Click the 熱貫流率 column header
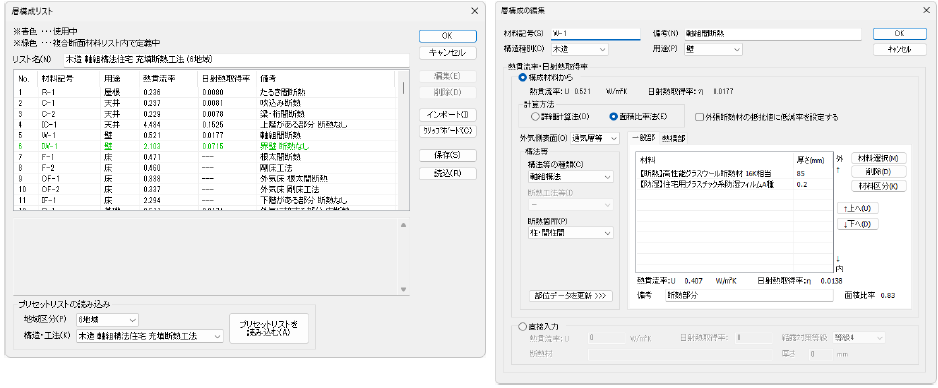Viewport: 938px width, 388px height. click(169, 79)
